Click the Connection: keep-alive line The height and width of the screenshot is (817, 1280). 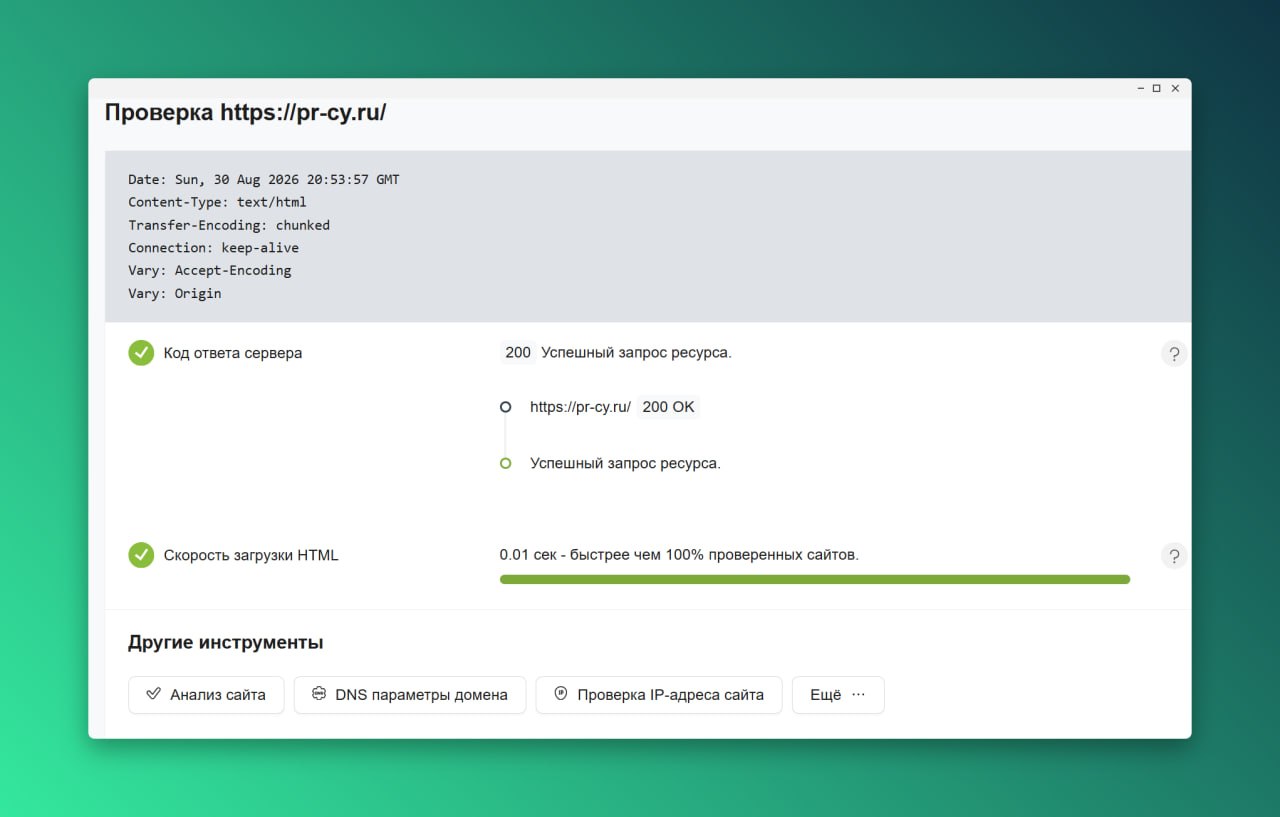(x=213, y=248)
